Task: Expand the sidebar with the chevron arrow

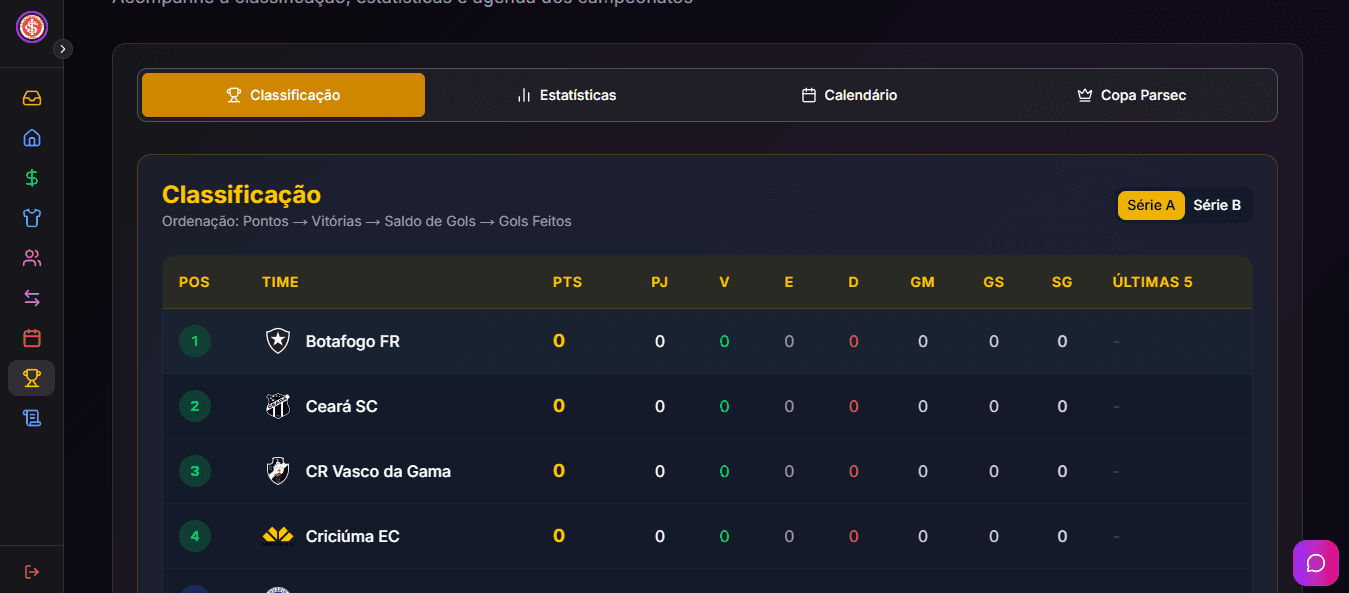Action: [x=63, y=49]
